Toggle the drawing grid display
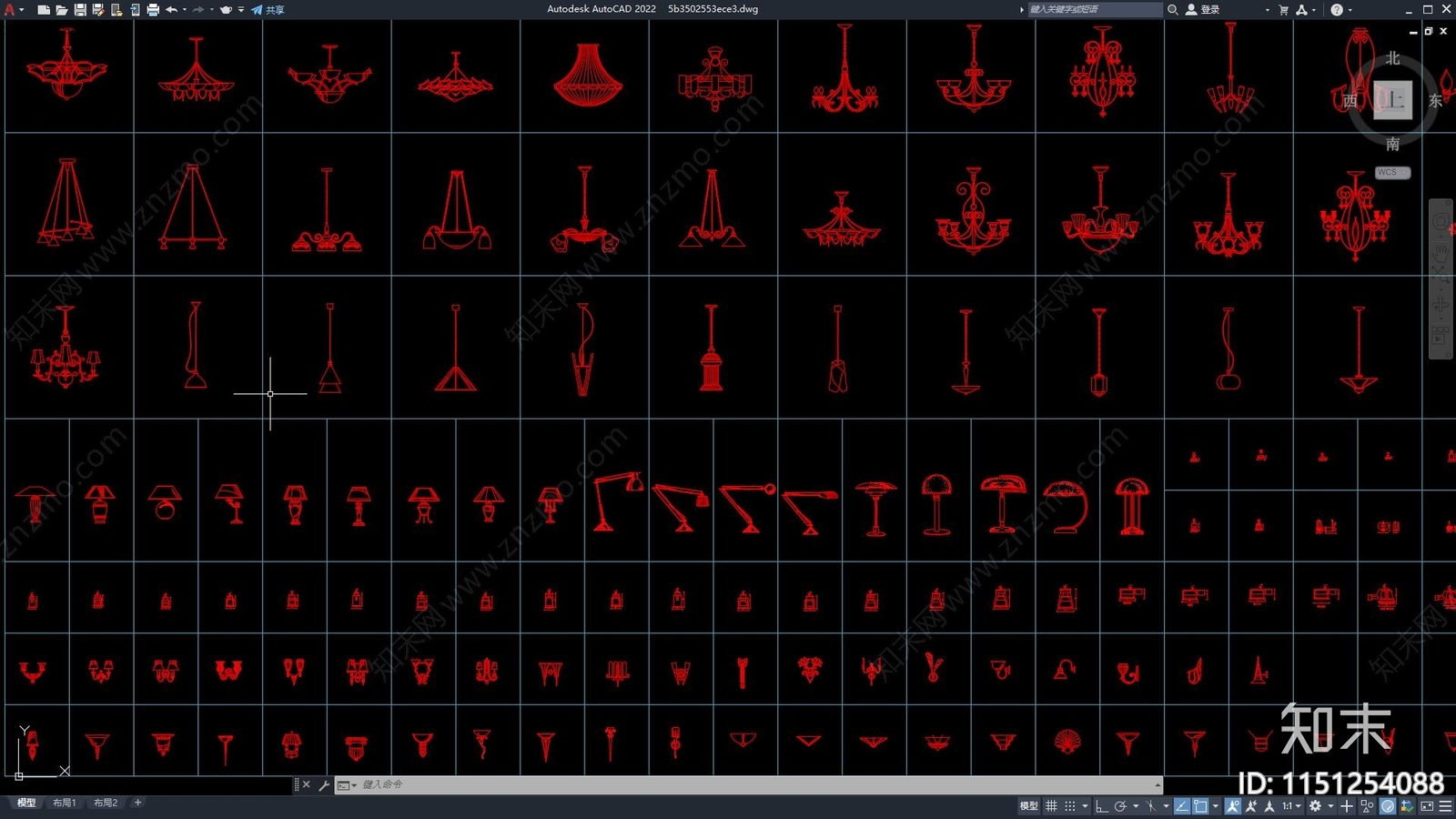1456x819 pixels. [1051, 806]
